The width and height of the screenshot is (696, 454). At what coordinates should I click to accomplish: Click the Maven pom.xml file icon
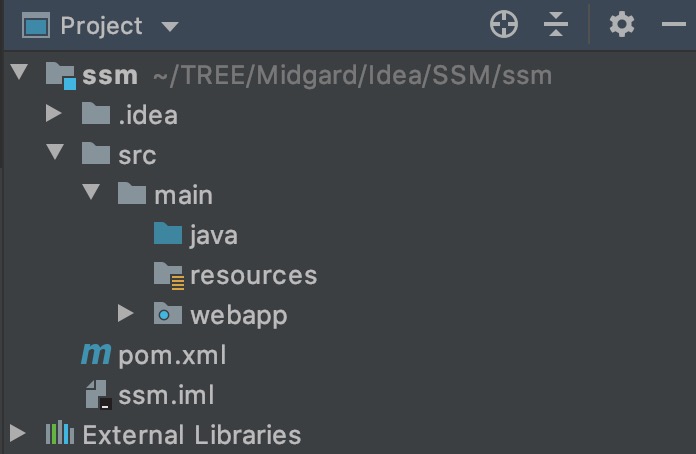[x=96, y=354]
